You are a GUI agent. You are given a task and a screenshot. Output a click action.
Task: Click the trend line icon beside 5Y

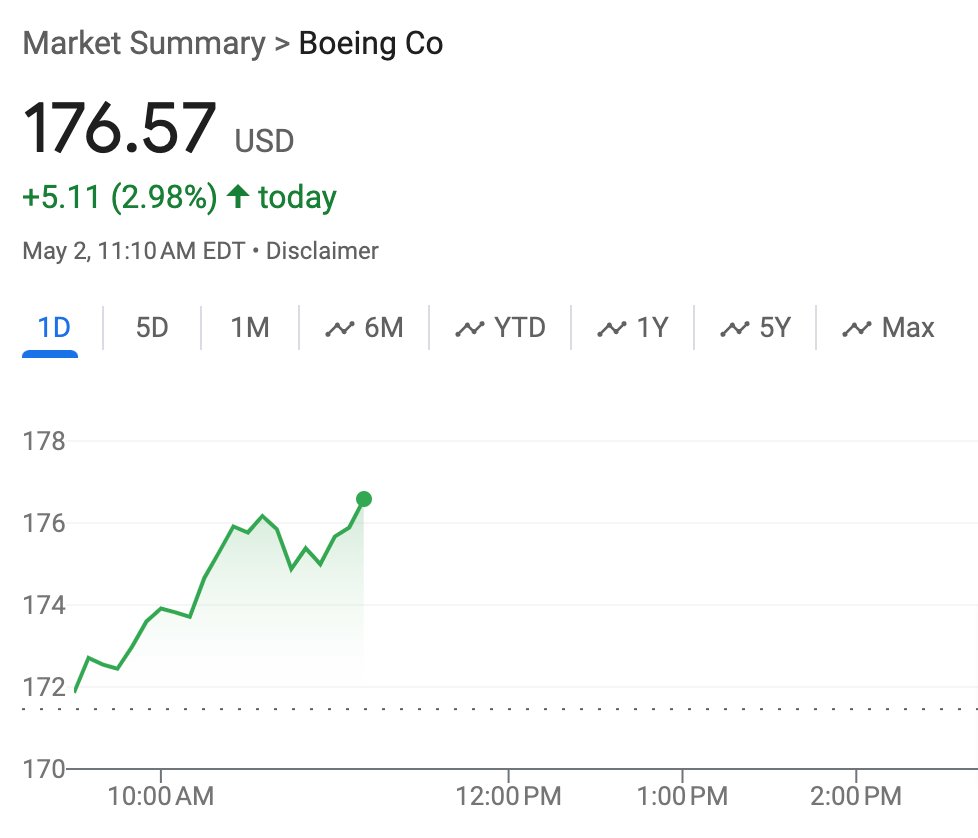pyautogui.click(x=735, y=328)
